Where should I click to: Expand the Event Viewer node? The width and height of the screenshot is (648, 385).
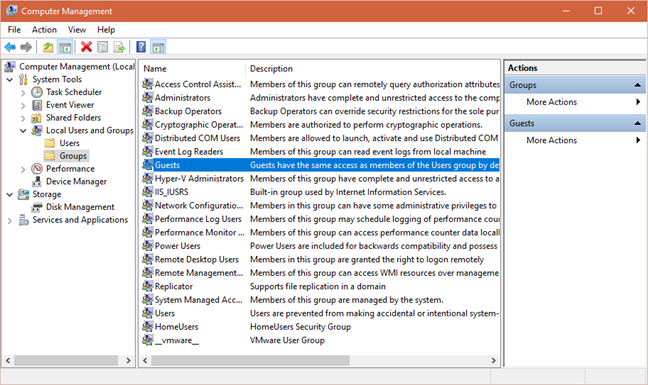click(x=23, y=105)
